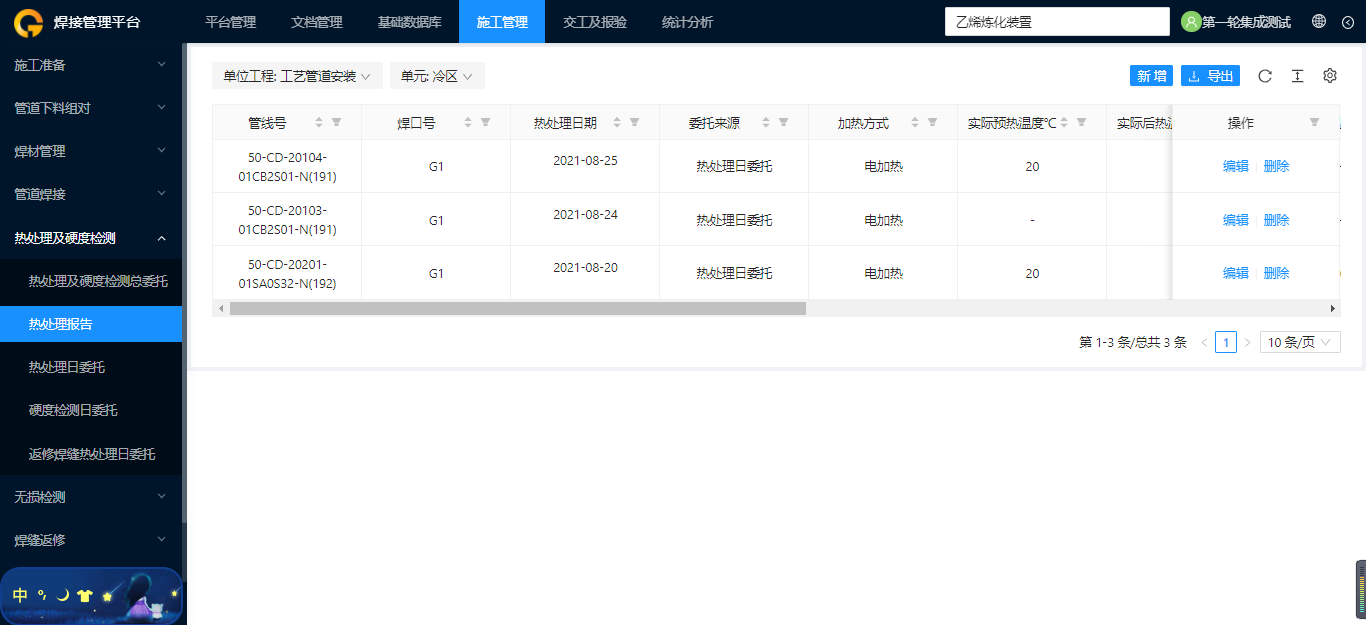
Task: Open filter icon for 热处理日期 column
Action: pyautogui.click(x=634, y=122)
